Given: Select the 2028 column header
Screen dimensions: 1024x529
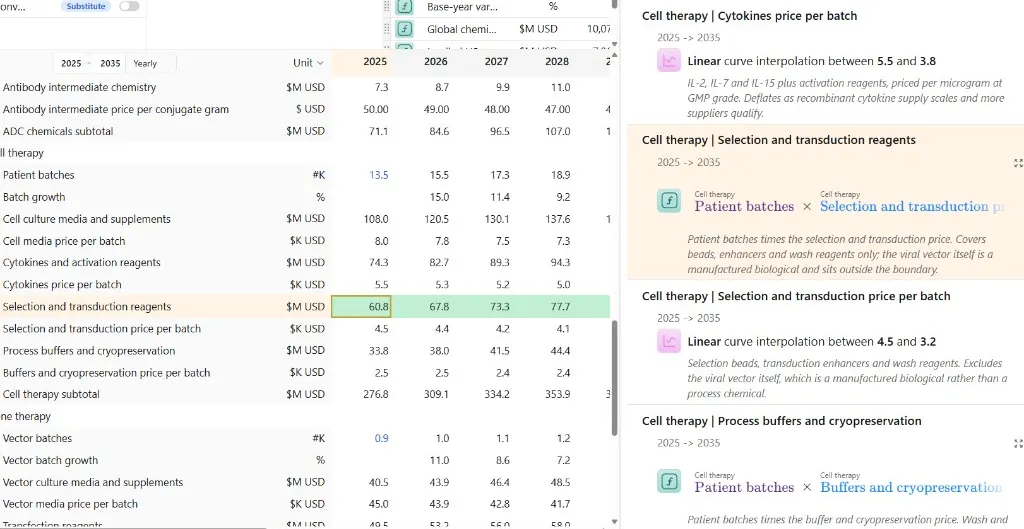Looking at the screenshot, I should [557, 61].
